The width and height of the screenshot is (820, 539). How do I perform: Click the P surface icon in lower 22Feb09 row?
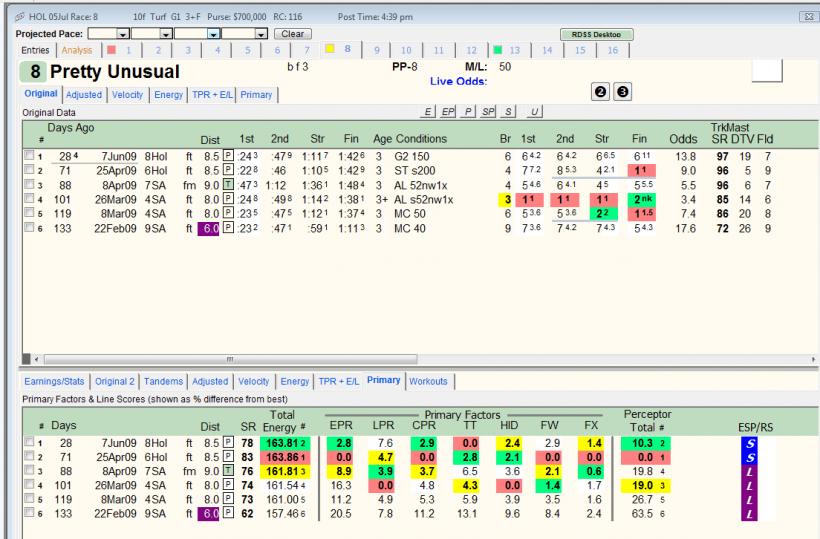pos(228,513)
